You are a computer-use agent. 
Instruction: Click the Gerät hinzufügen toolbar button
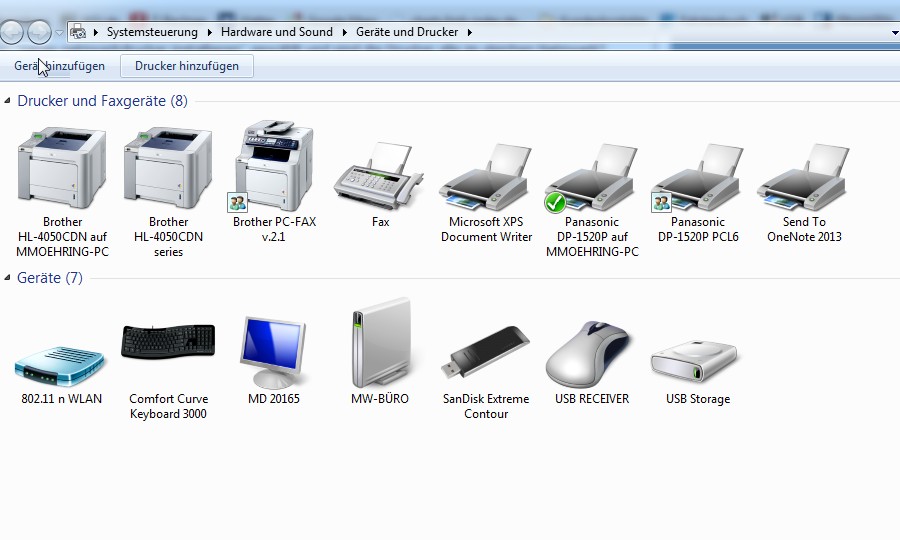click(x=60, y=66)
